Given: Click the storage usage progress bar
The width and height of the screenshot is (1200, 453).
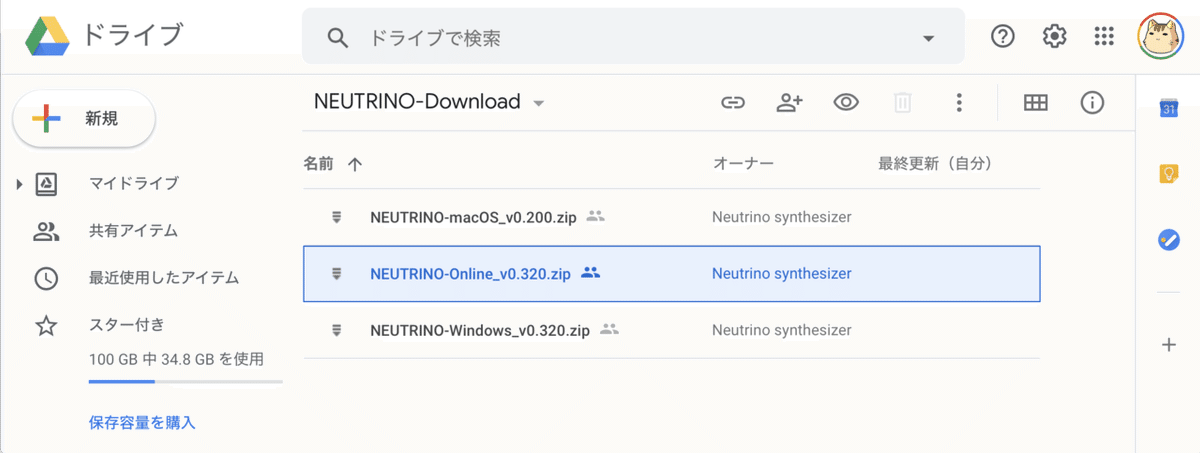Looking at the screenshot, I should pos(185,382).
